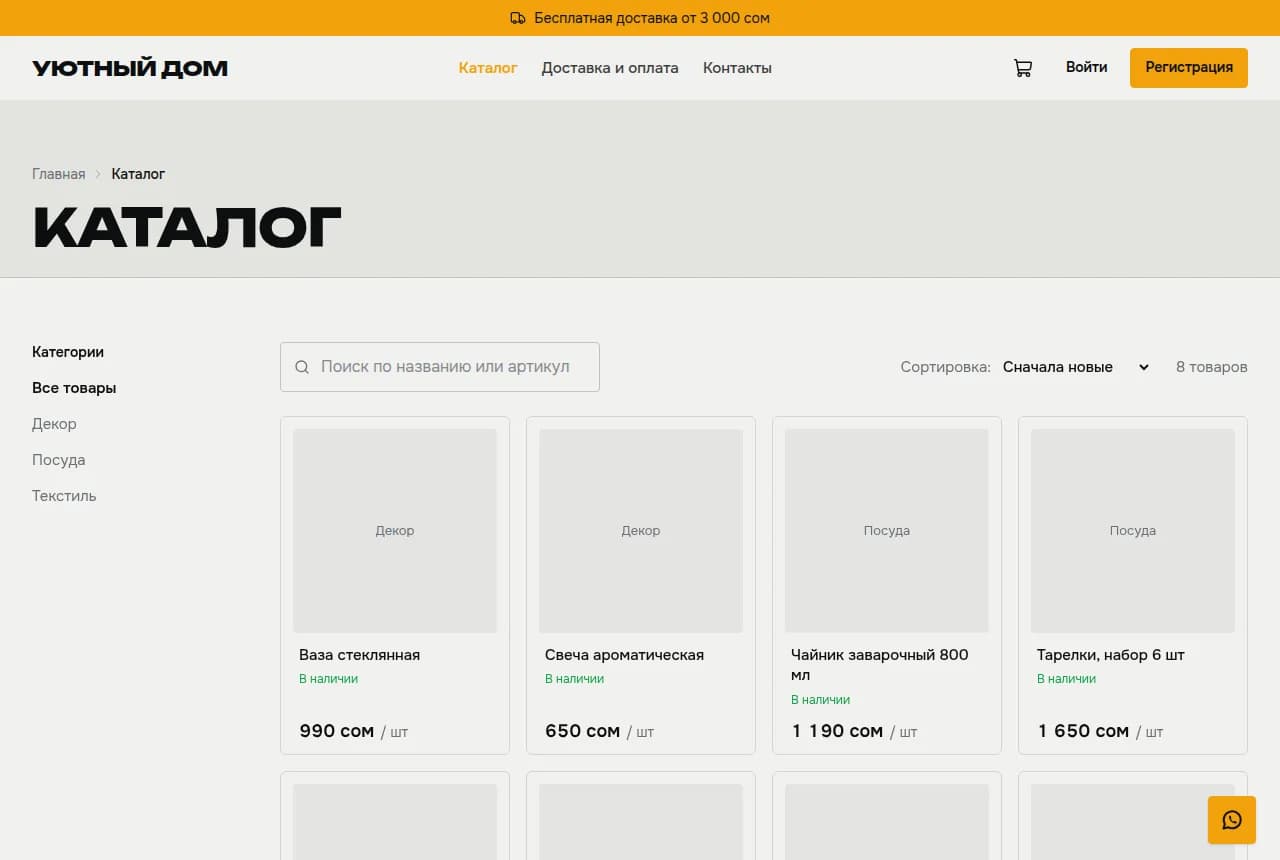The width and height of the screenshot is (1280, 860).
Task: Click the 990 сом price
Action: pyautogui.click(x=336, y=731)
